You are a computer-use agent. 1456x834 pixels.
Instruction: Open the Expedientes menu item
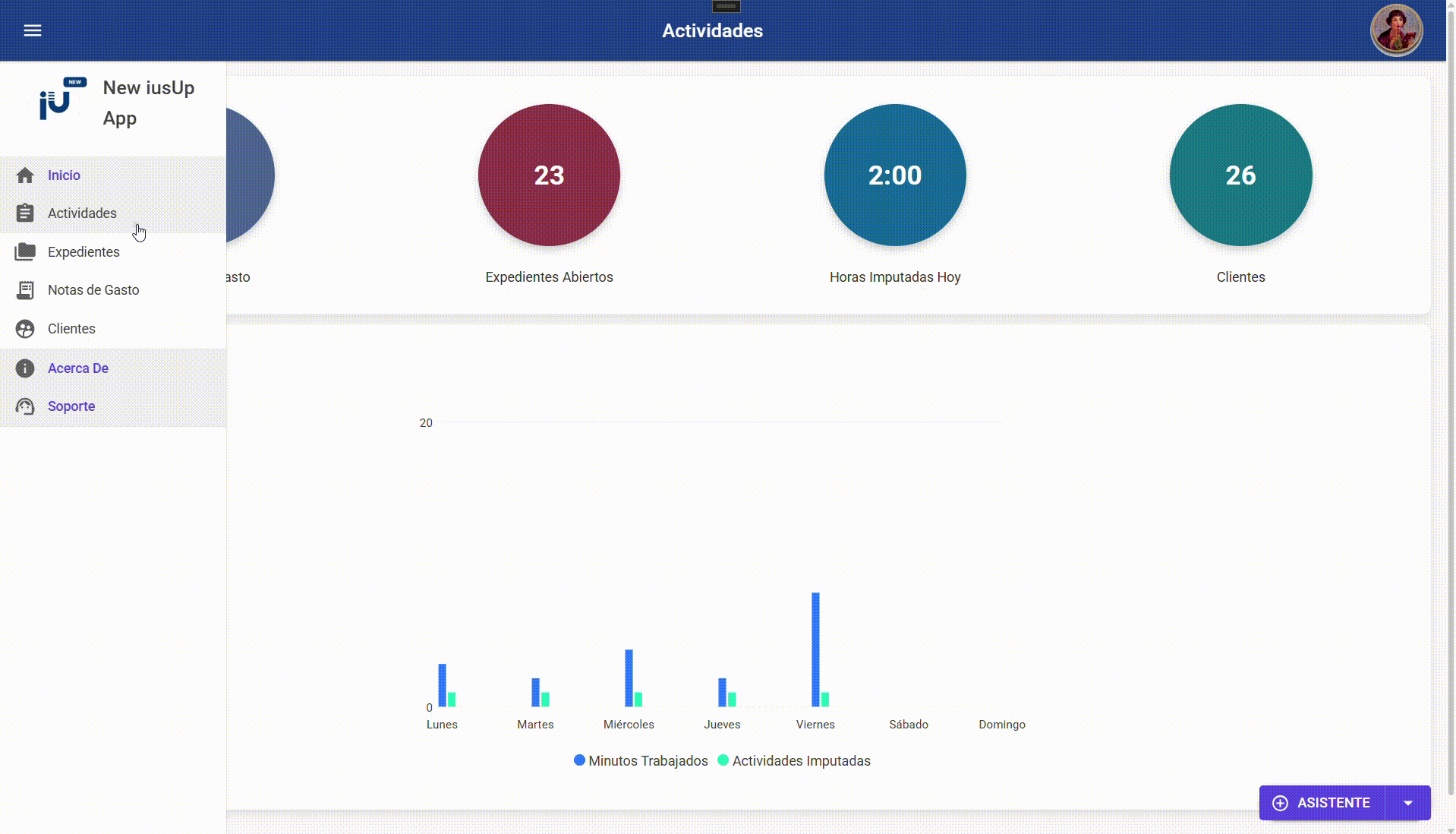tap(84, 252)
